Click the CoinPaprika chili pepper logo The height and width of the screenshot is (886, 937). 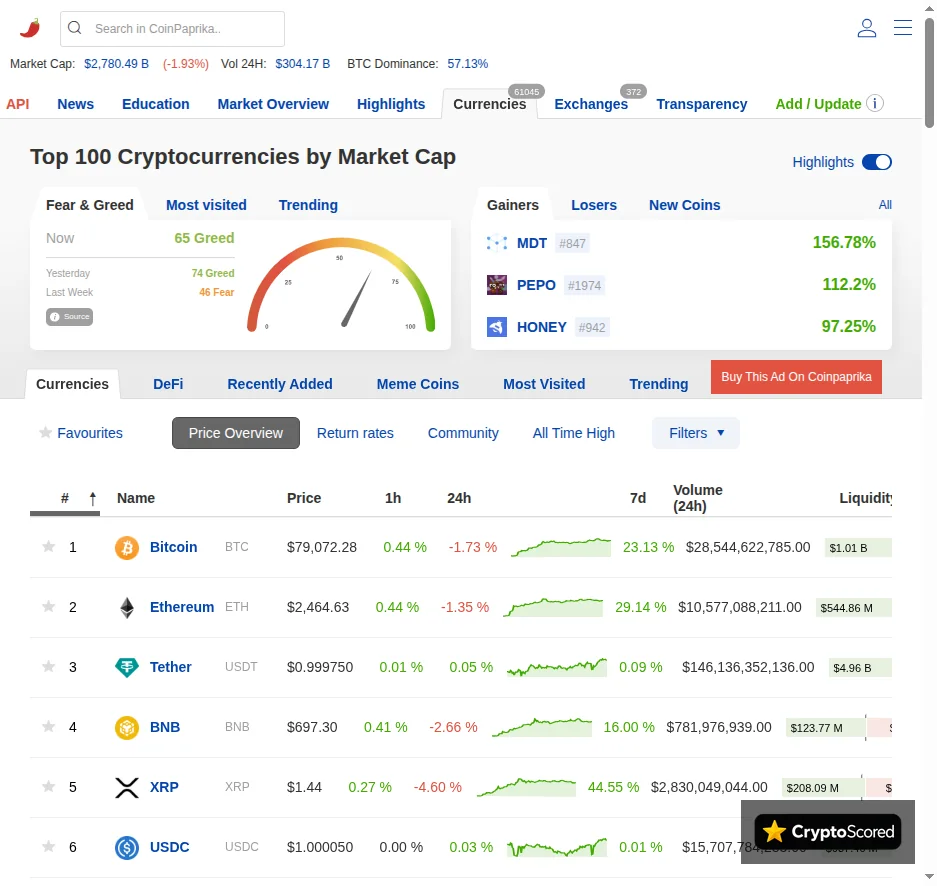(x=30, y=28)
